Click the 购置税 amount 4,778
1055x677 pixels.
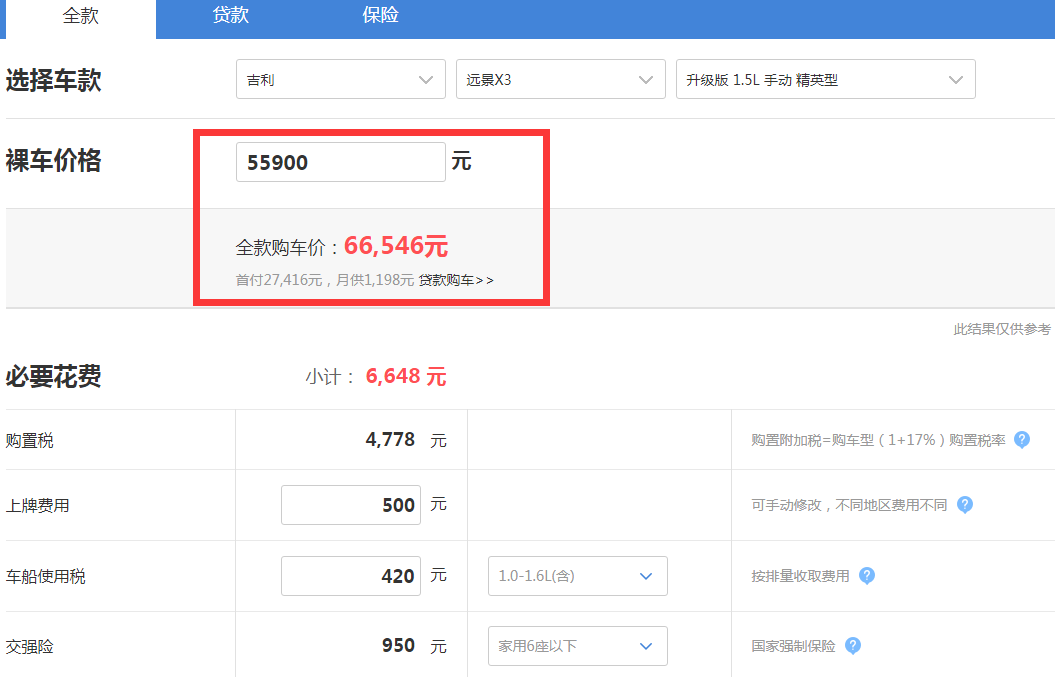coord(390,439)
